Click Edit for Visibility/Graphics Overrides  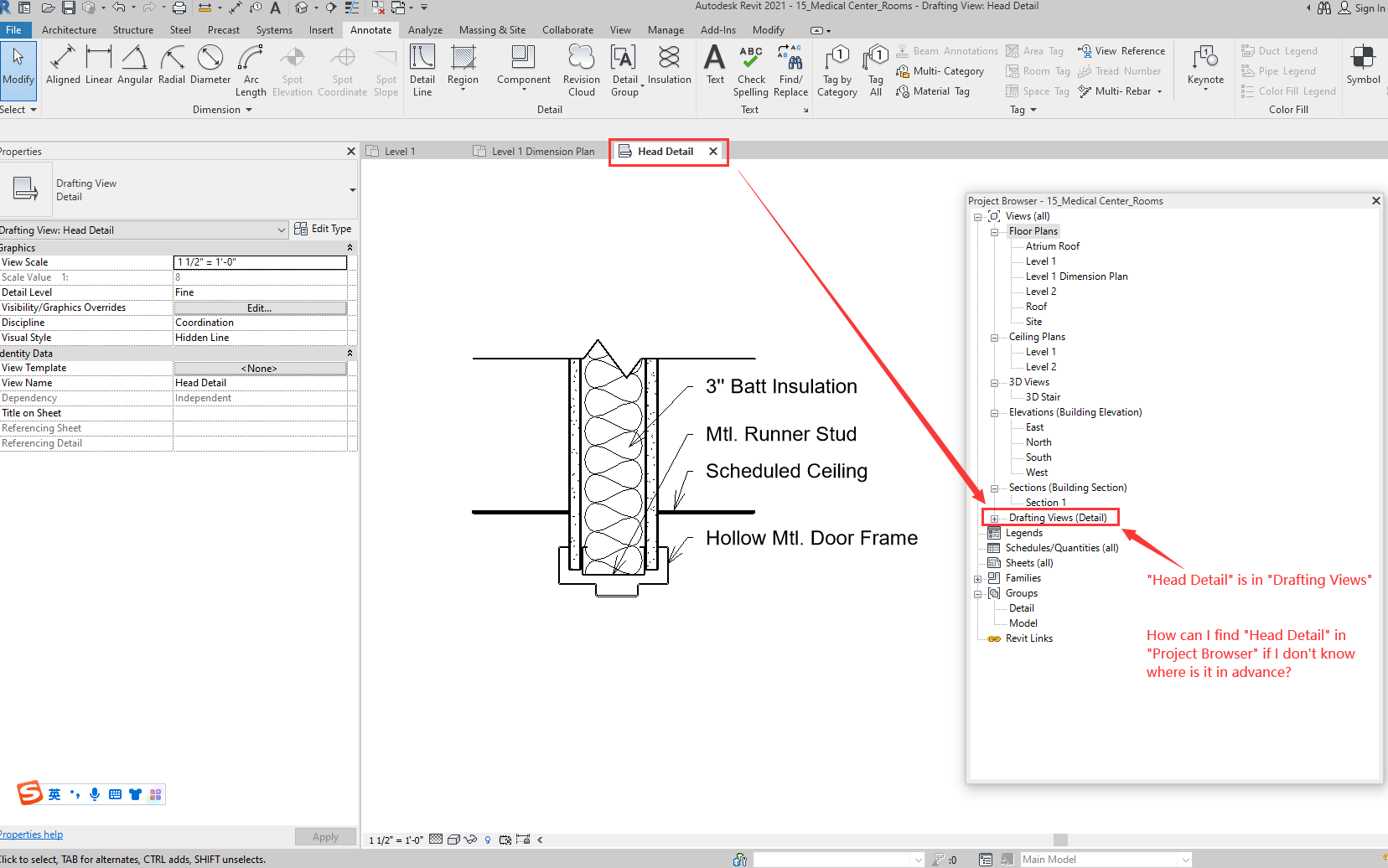260,307
